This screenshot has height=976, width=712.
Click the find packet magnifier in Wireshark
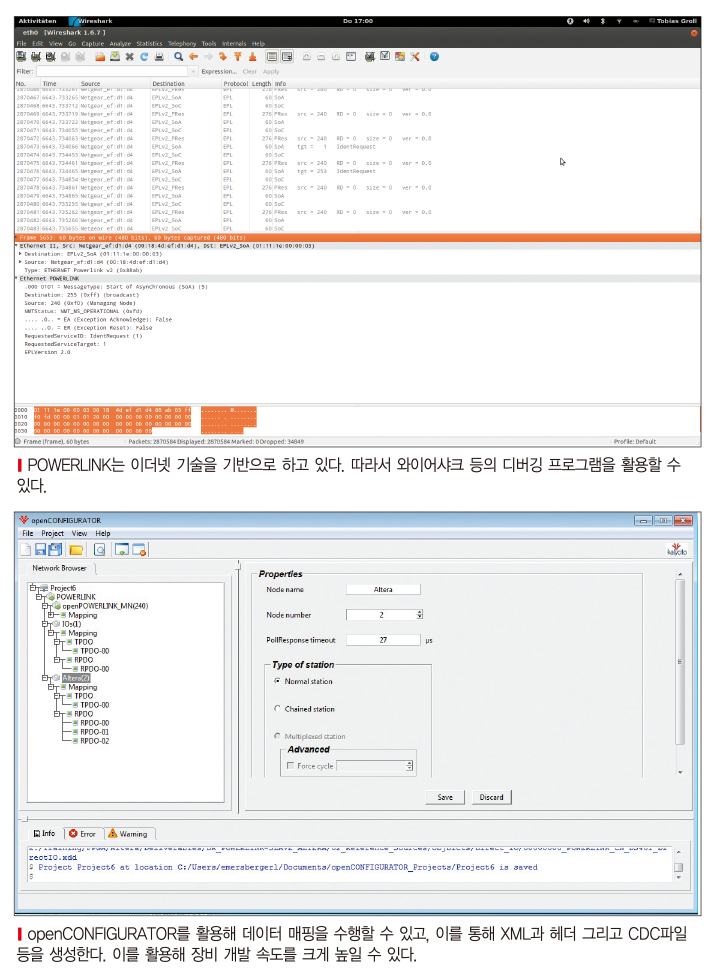(x=179, y=57)
